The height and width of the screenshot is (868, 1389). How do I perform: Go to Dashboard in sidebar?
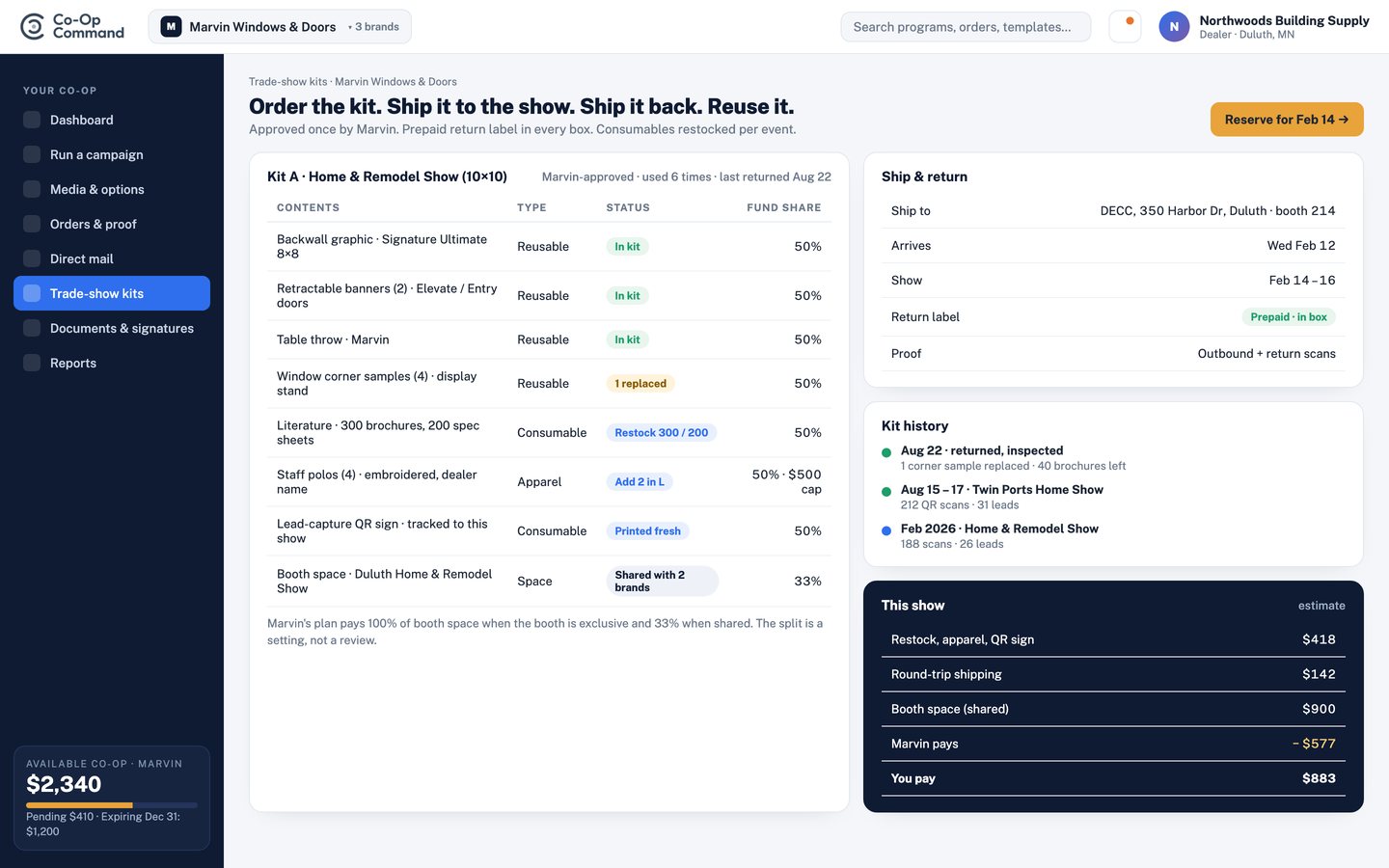point(112,120)
